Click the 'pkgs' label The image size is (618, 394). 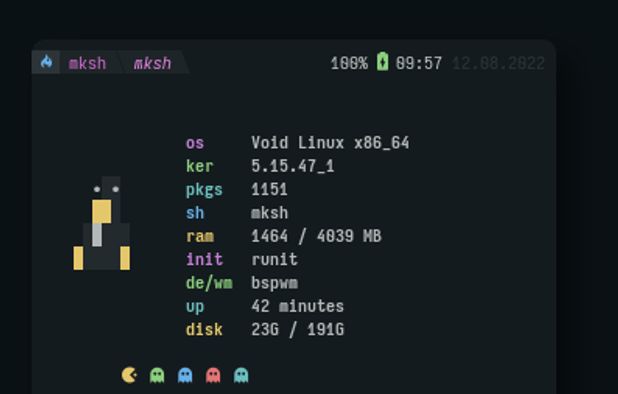(204, 190)
